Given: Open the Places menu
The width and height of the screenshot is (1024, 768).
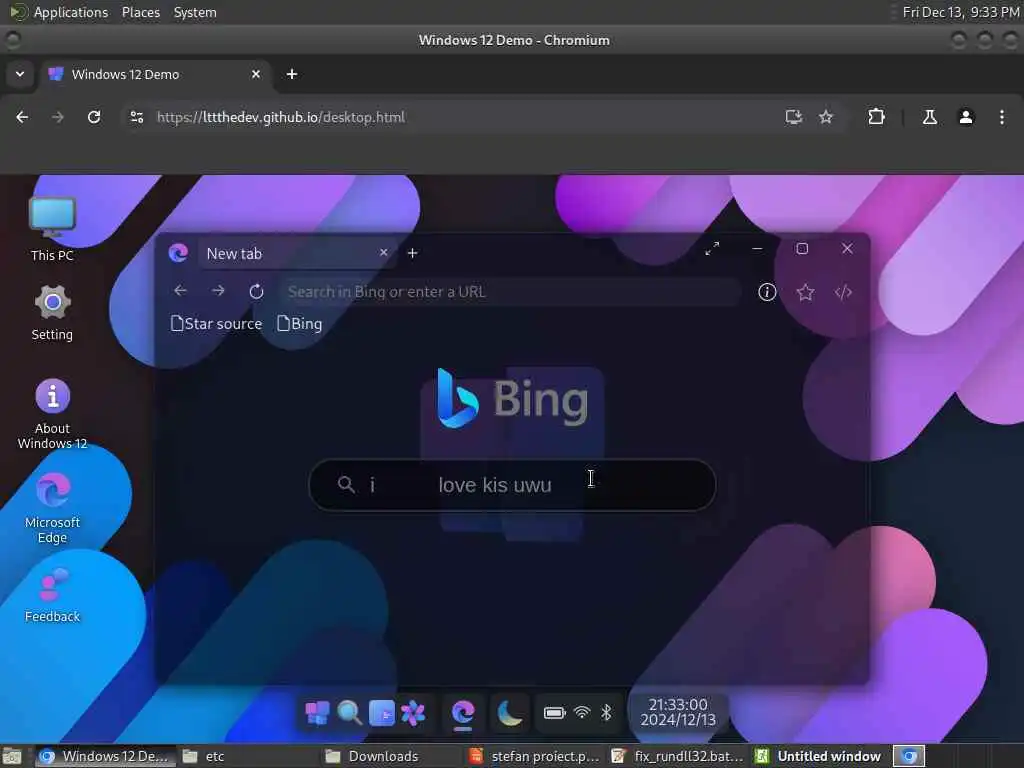Looking at the screenshot, I should [x=141, y=12].
